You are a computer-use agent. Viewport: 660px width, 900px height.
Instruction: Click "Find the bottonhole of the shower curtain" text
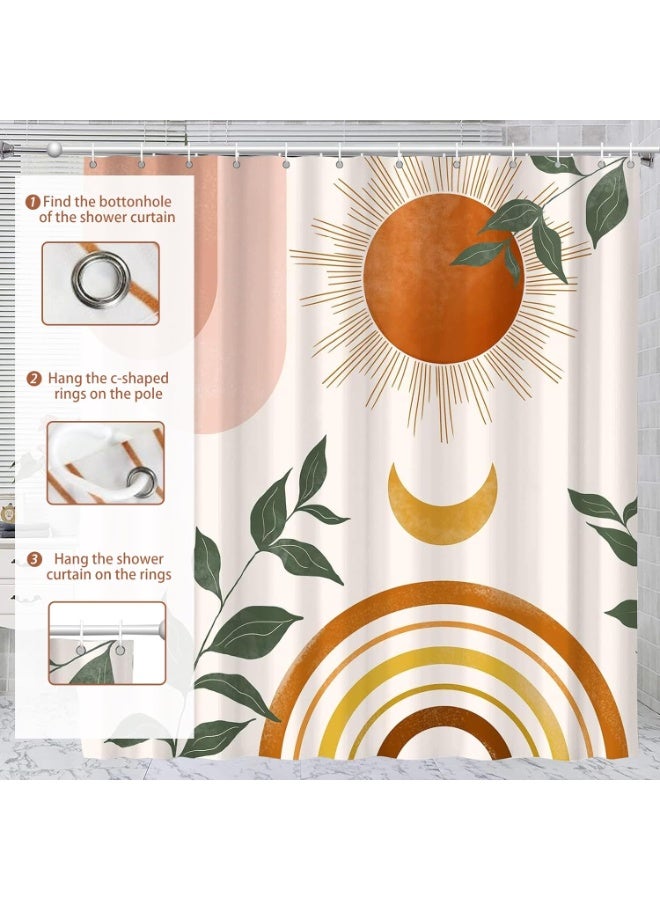coord(106,209)
